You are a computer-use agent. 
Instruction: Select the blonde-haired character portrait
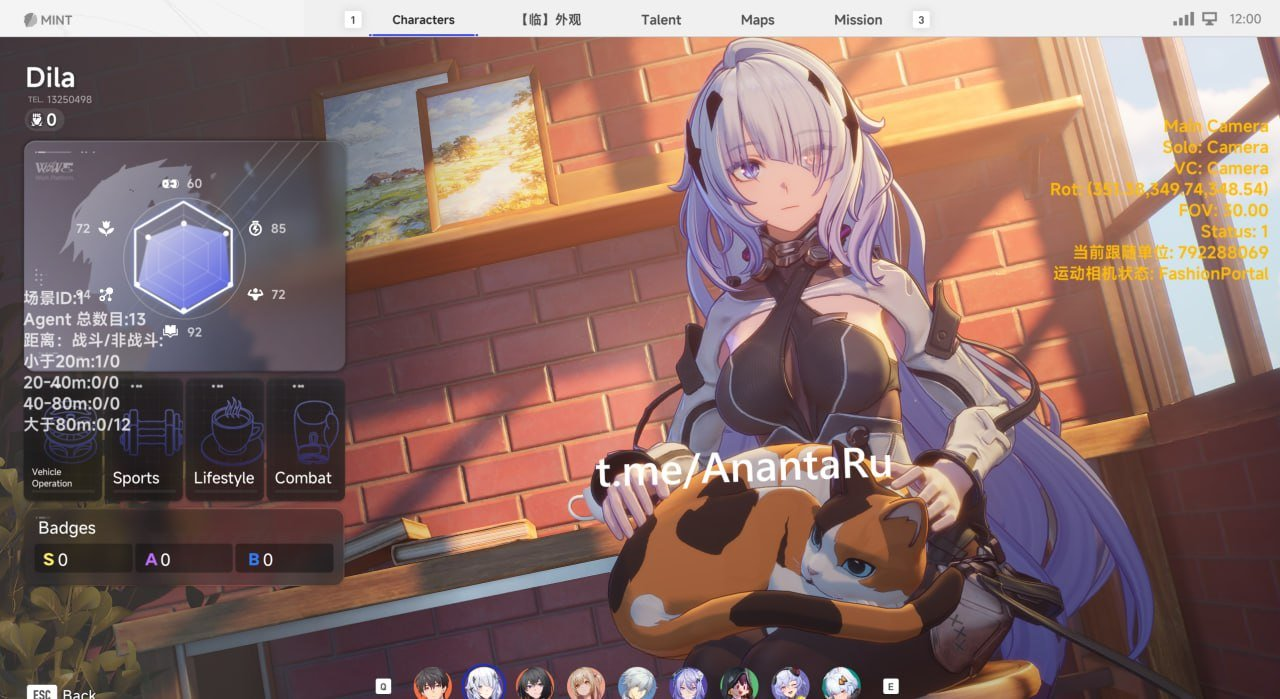[586, 685]
